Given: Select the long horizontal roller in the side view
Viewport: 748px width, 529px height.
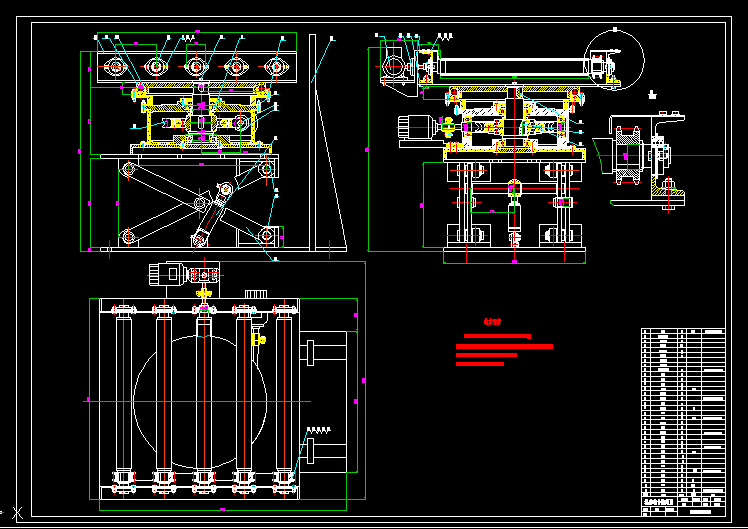Looking at the screenshot, I should click(x=514, y=67).
